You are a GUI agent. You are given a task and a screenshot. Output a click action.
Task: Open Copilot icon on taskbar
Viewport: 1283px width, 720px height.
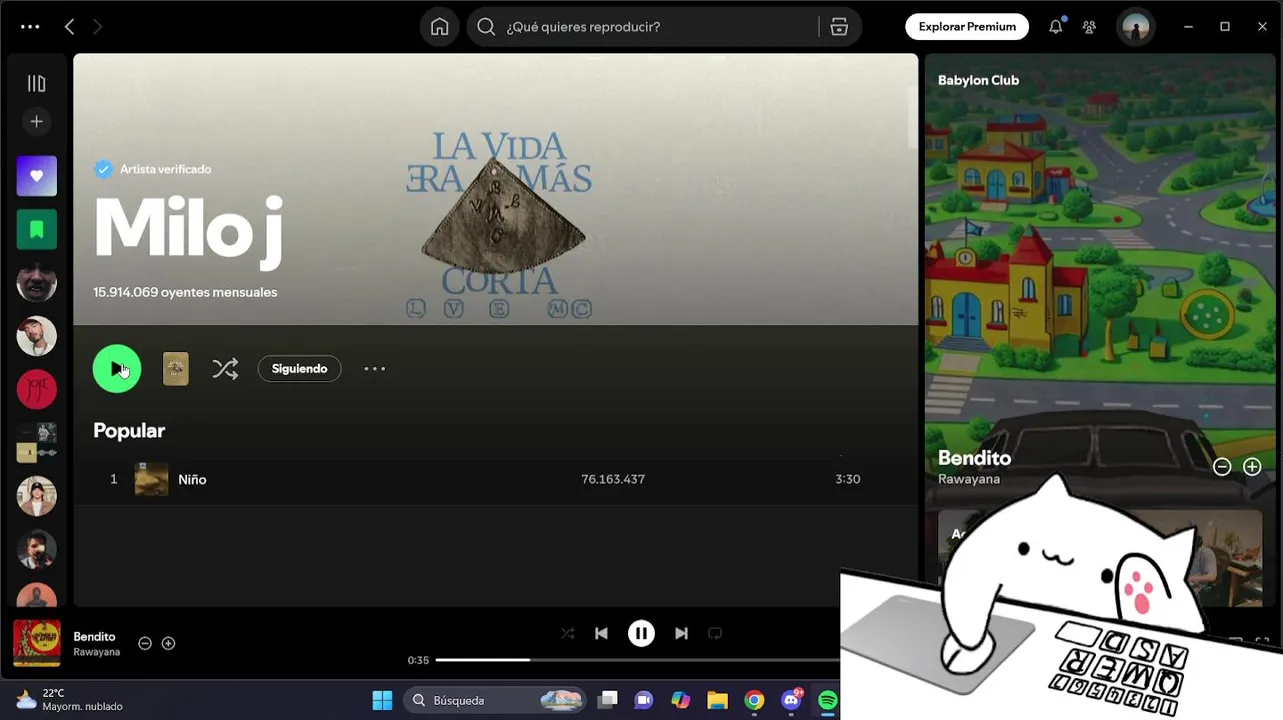pos(681,700)
